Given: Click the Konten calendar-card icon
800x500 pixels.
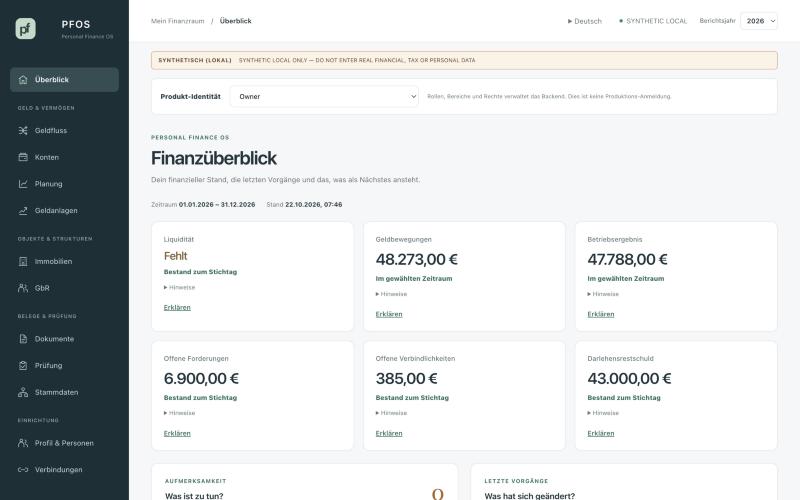Looking at the screenshot, I should pos(23,157).
